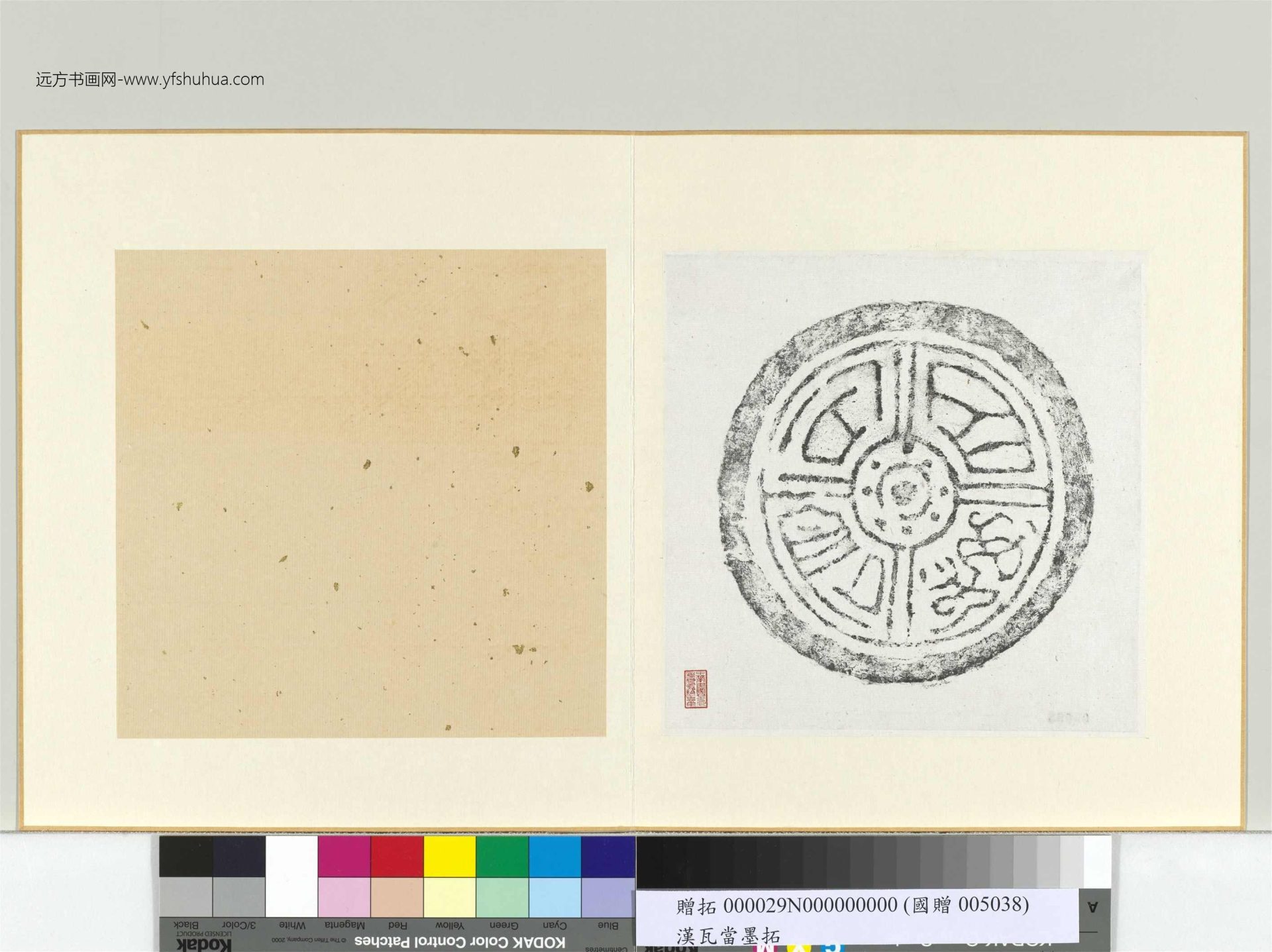Pick the bright yellow color patch
Image resolution: width=1272 pixels, height=952 pixels.
coord(450,856)
